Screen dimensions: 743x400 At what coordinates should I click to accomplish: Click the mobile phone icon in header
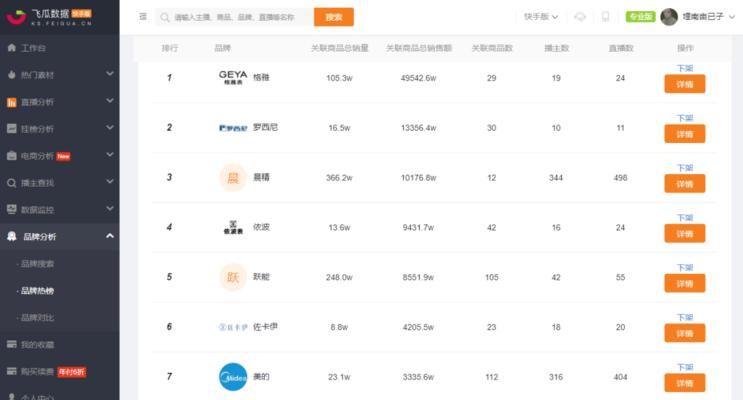[605, 17]
